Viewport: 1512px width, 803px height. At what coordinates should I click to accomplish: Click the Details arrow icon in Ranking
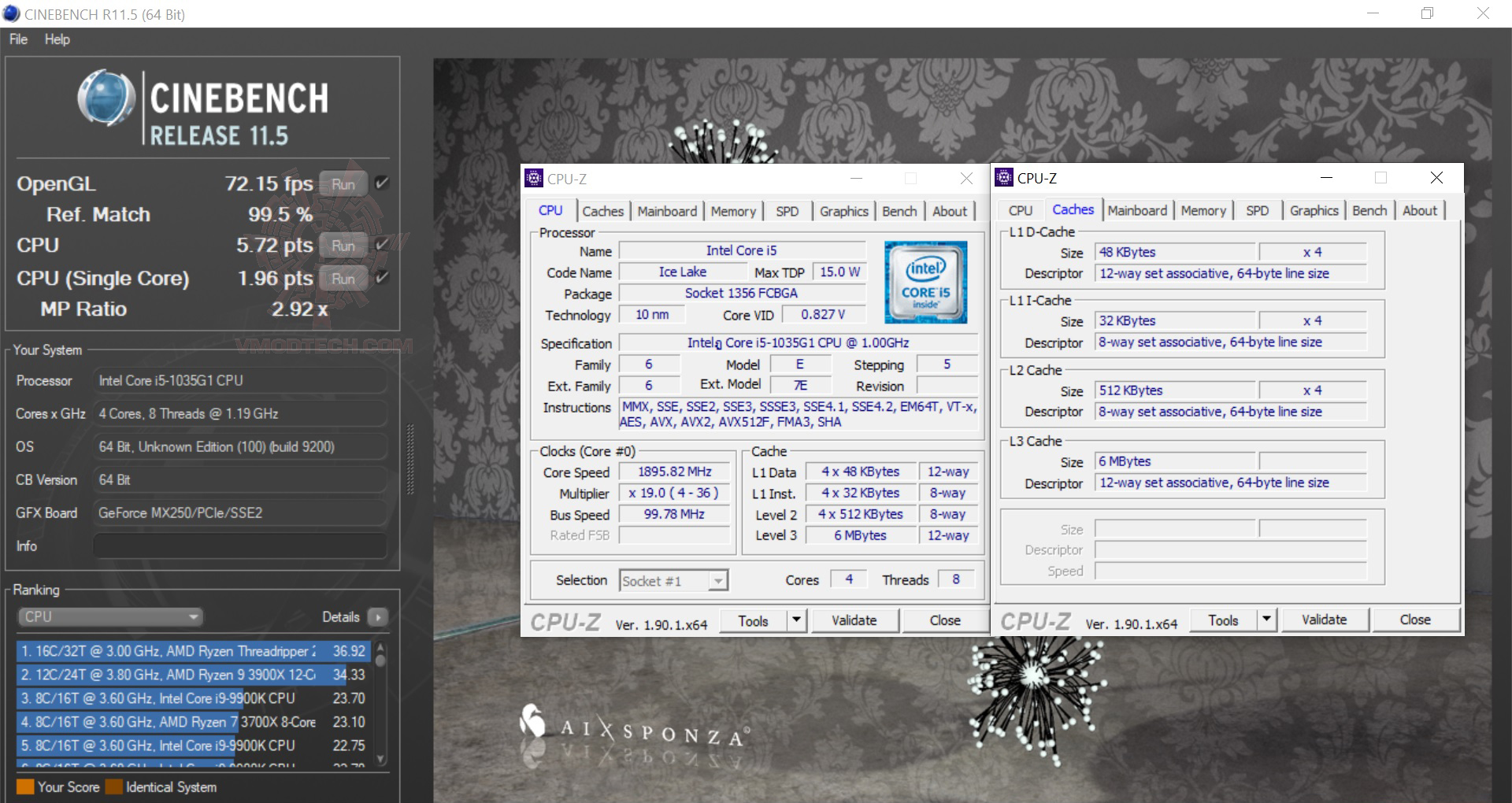(378, 617)
